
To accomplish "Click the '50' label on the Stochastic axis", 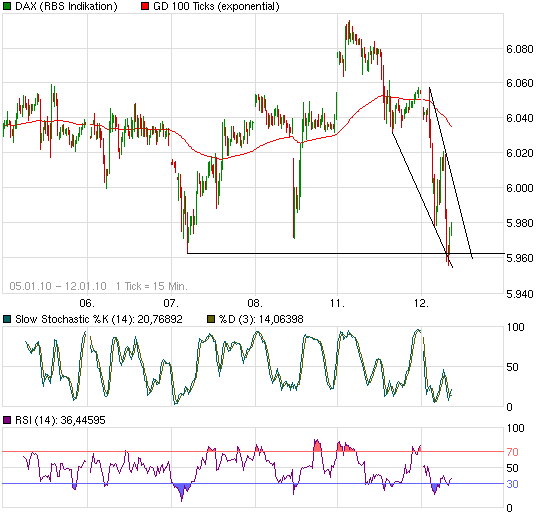I will tap(512, 367).
